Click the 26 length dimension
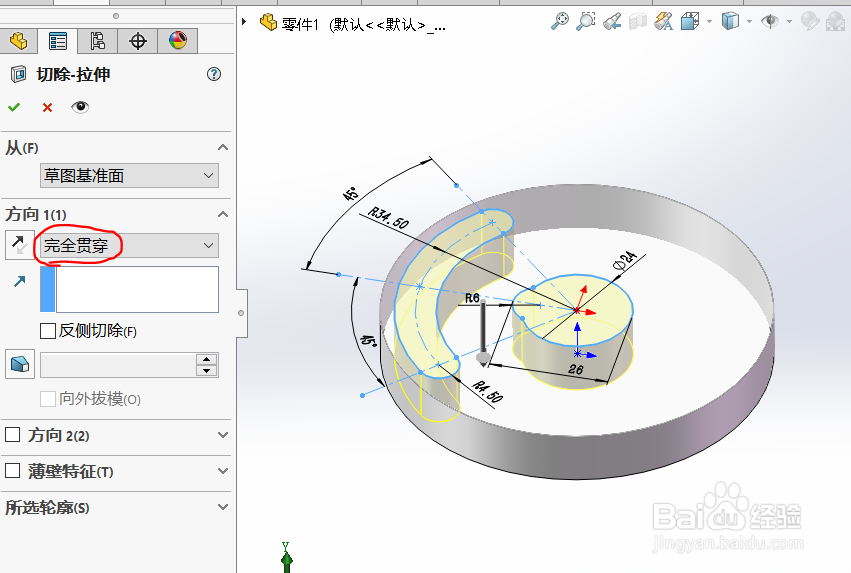Viewport: 851px width, 573px height. (575, 370)
